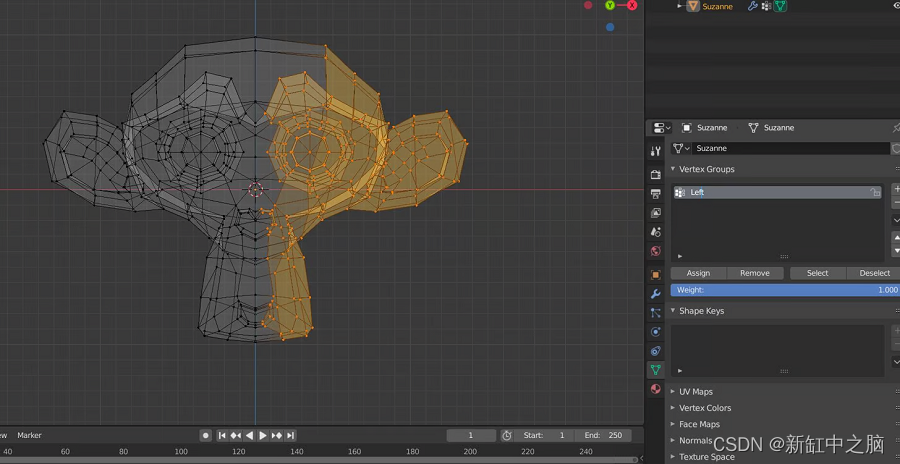Toggle auto keying record button
This screenshot has height=464, width=900.
206,436
